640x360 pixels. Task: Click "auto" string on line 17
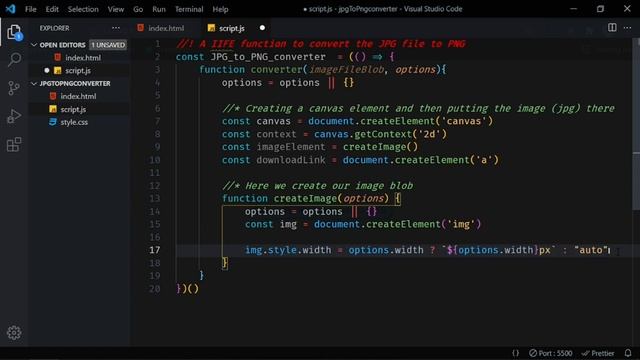click(591, 250)
